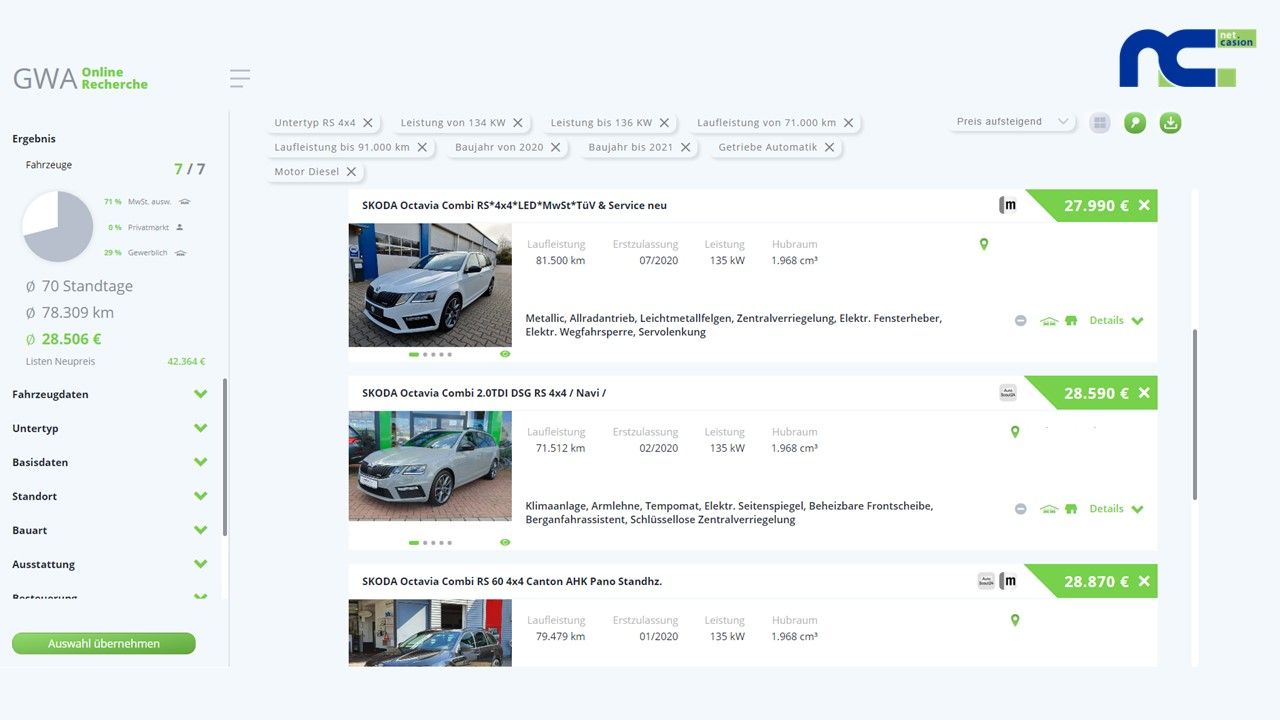Image resolution: width=1280 pixels, height=720 pixels.
Task: Open the Preis aufsteigend sort dropdown
Action: (1012, 122)
